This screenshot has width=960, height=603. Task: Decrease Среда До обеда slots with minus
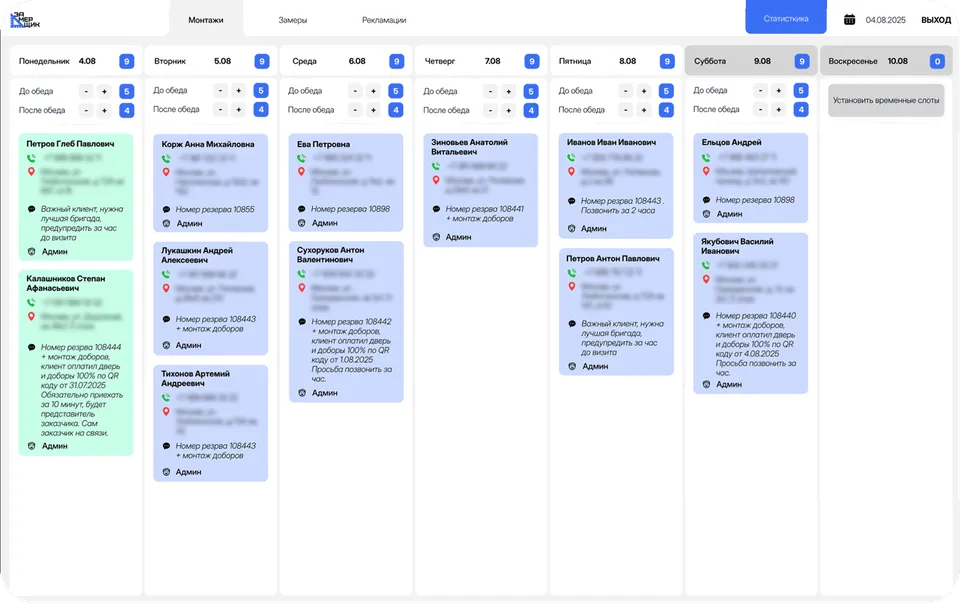[x=355, y=91]
